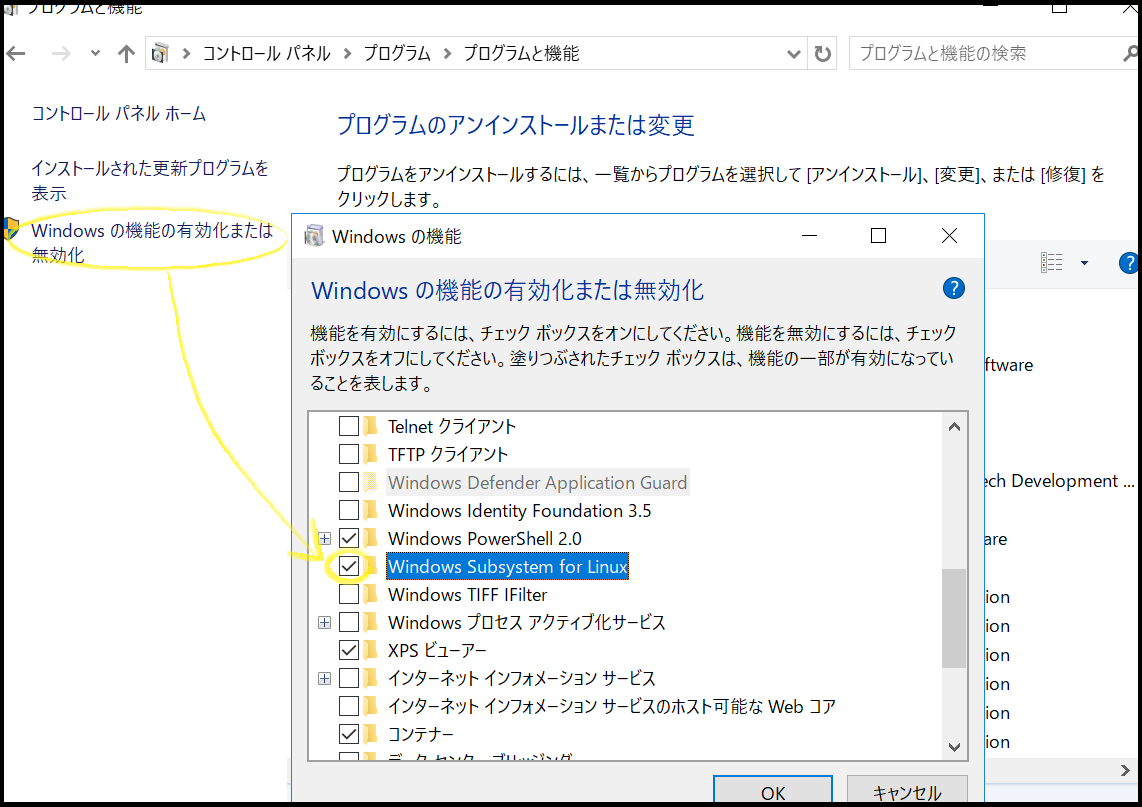The image size is (1142, 807).
Task: Uncheck XPS ビューアー checkbox
Action: (x=349, y=650)
